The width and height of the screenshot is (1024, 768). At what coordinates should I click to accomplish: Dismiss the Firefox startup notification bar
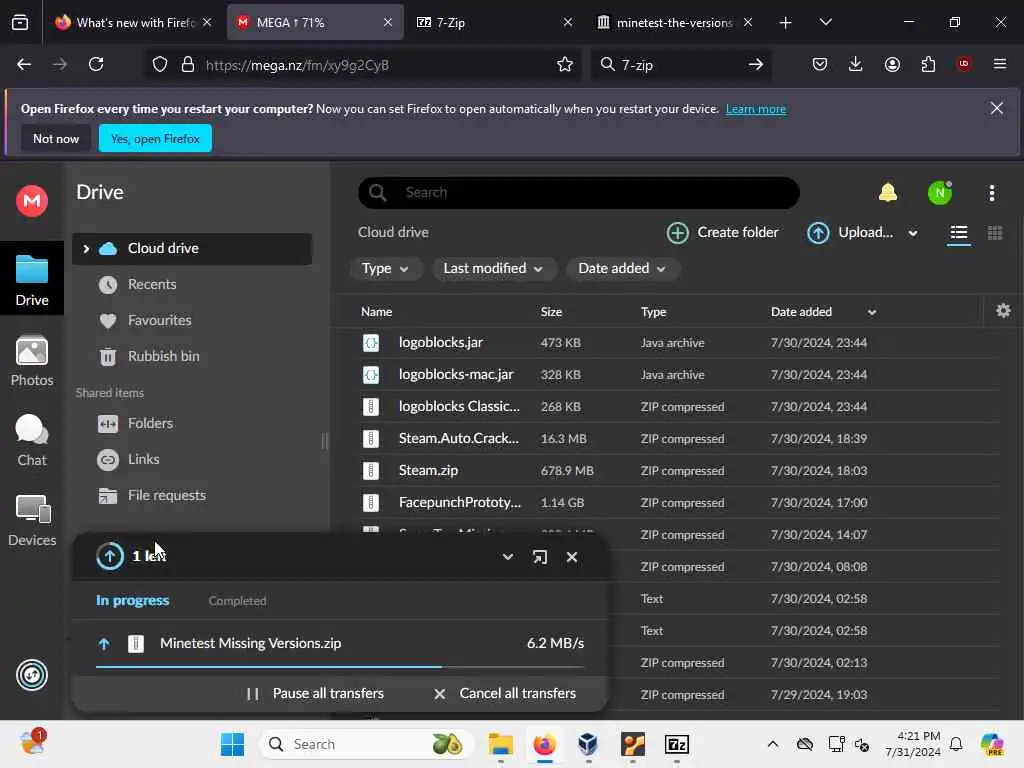(x=997, y=108)
